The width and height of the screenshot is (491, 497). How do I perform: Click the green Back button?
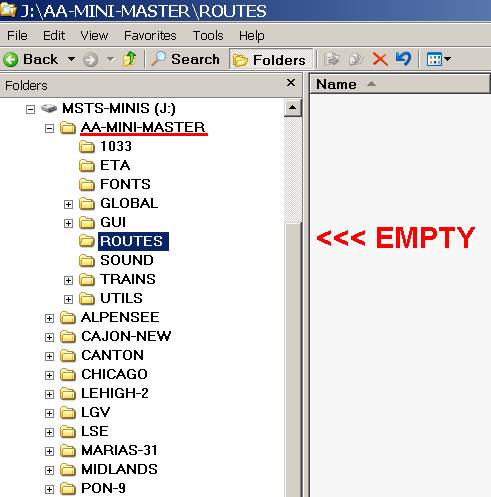pos(30,60)
